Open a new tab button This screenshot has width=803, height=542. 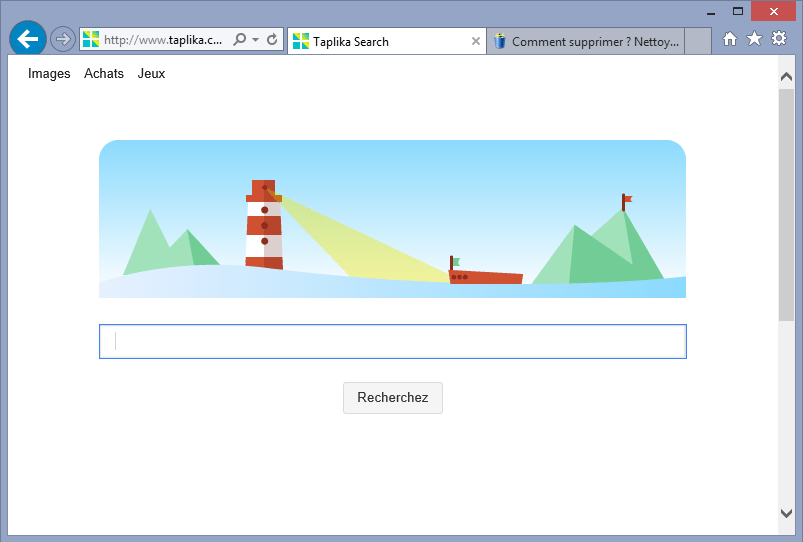698,41
